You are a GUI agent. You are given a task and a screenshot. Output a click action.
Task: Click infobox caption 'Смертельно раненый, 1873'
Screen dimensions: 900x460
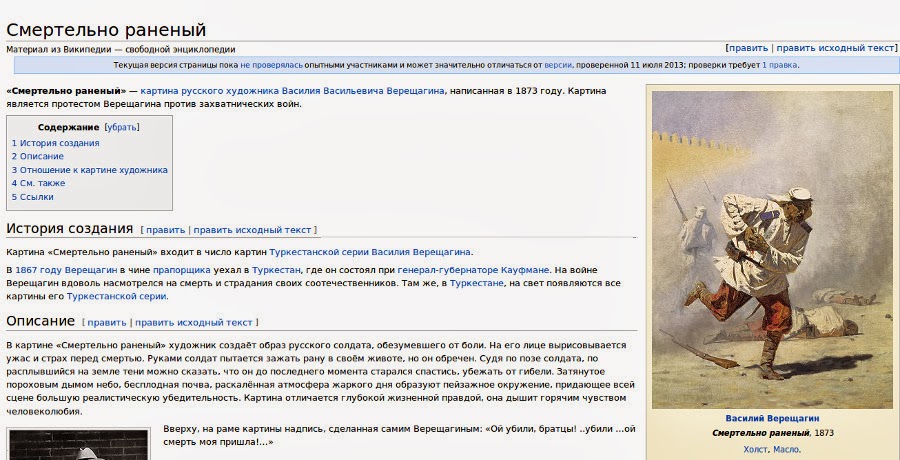coord(773,433)
